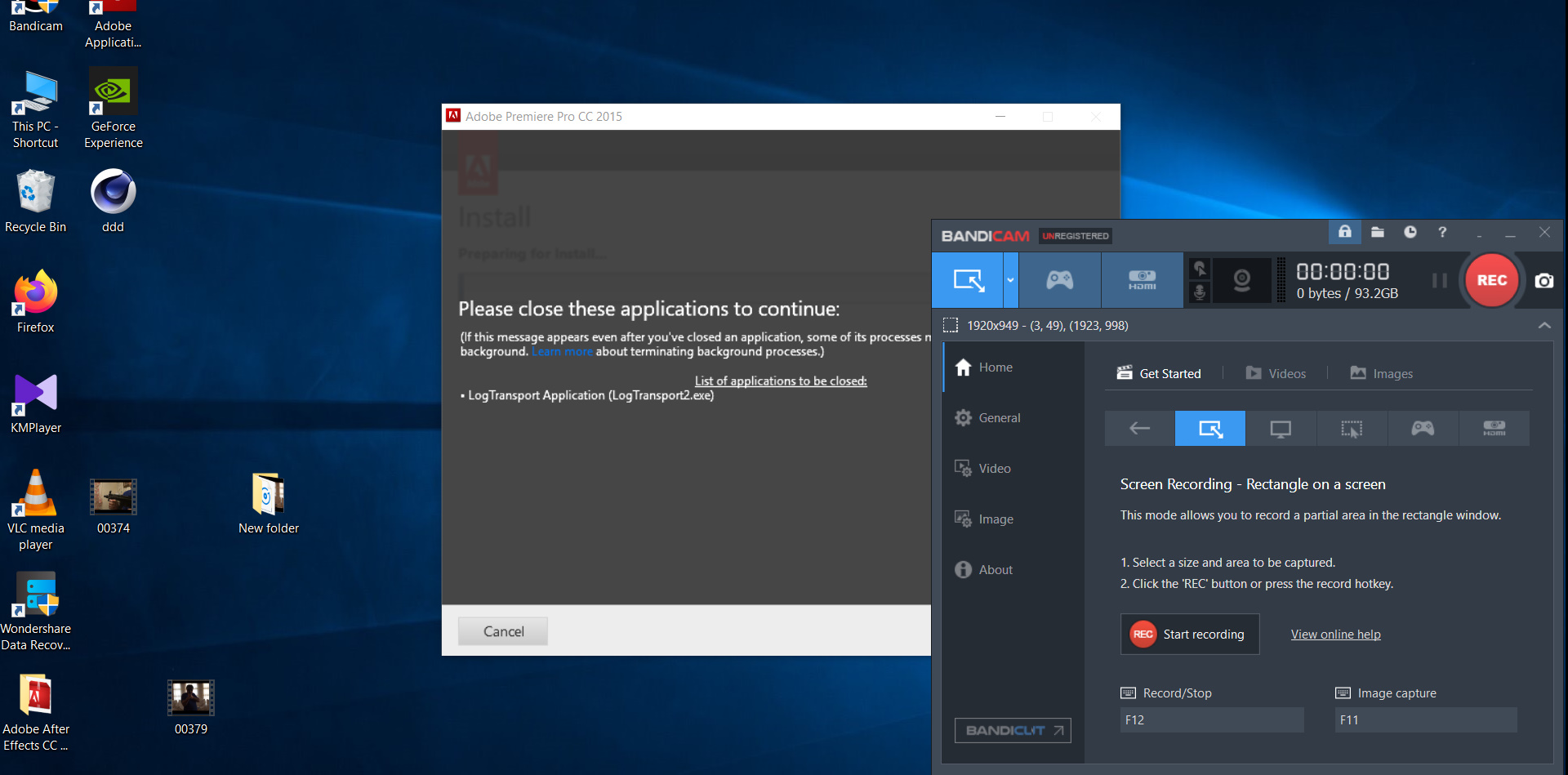Click the red REC button

click(1492, 280)
